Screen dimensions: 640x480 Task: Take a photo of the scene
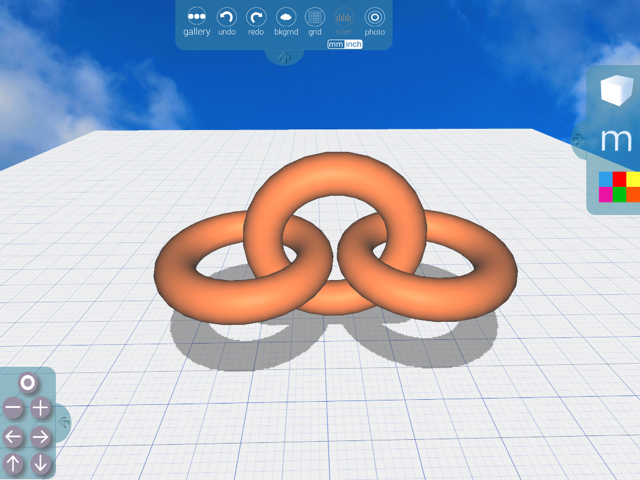coord(374,22)
